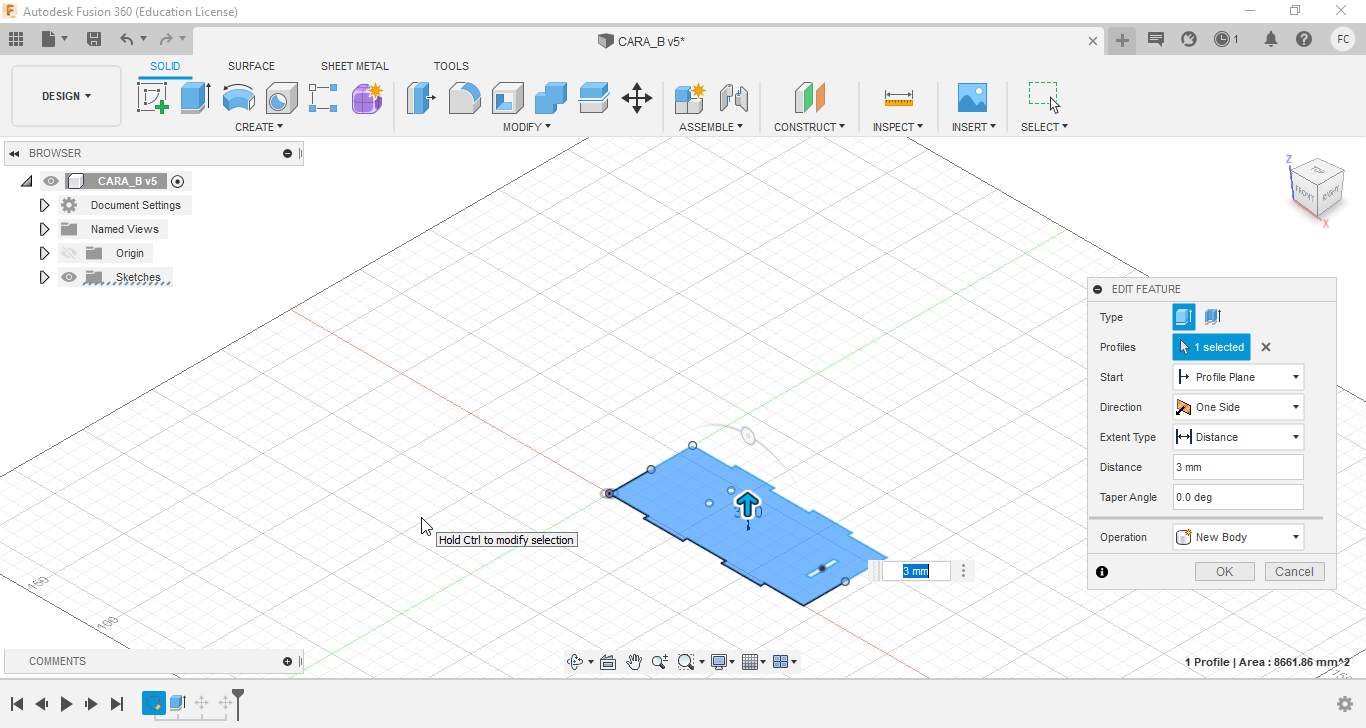Open the MODIFY menu
This screenshot has height=728, width=1366.
527,127
